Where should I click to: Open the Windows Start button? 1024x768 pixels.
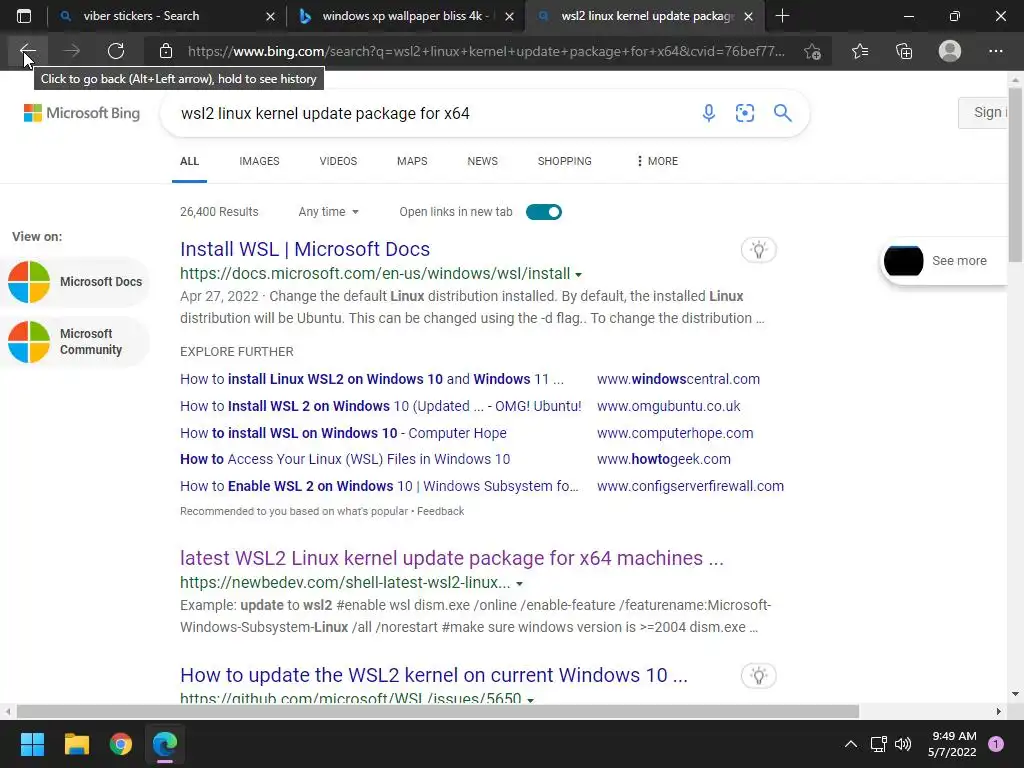tap(32, 744)
